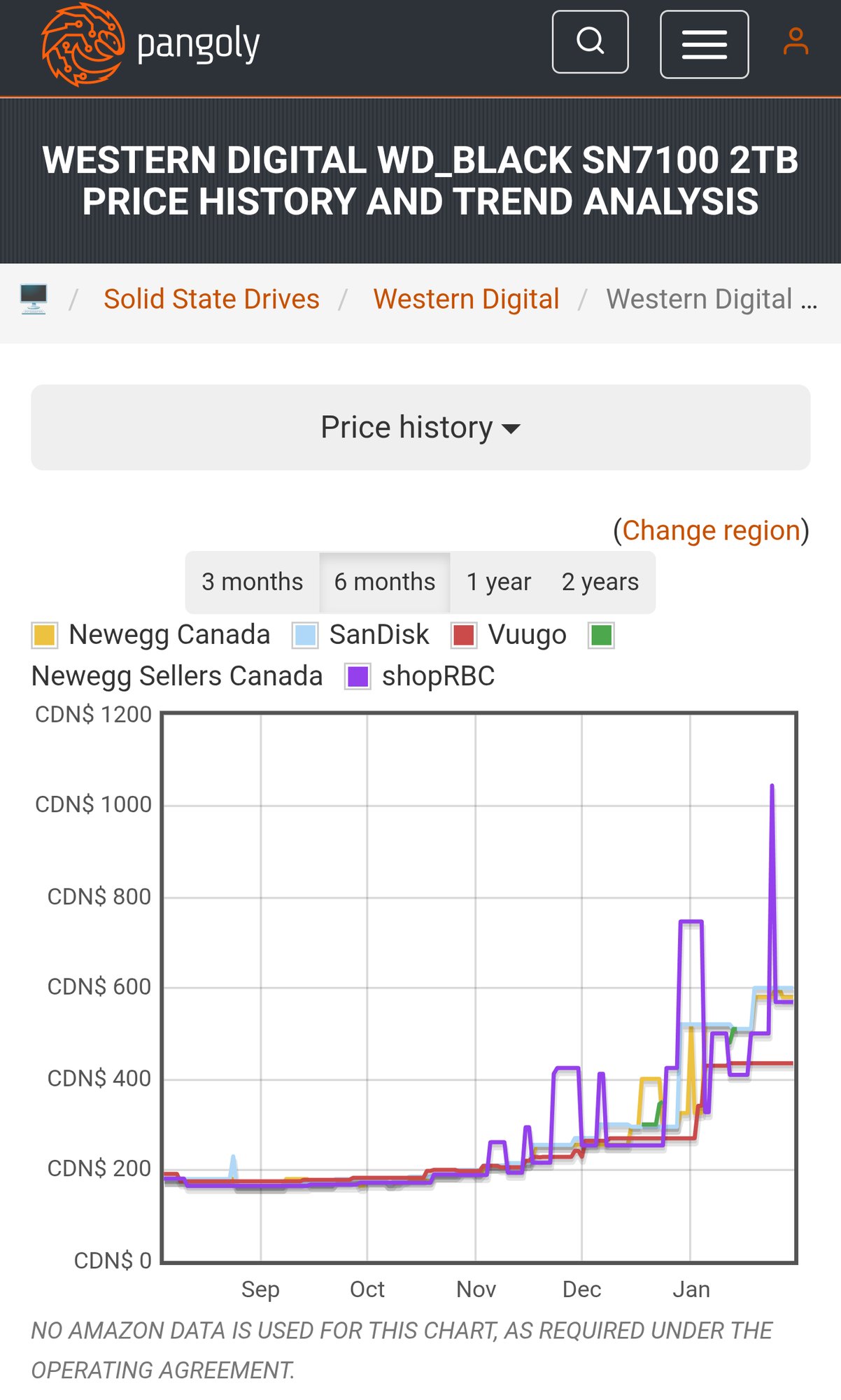Open the search button

(x=590, y=42)
